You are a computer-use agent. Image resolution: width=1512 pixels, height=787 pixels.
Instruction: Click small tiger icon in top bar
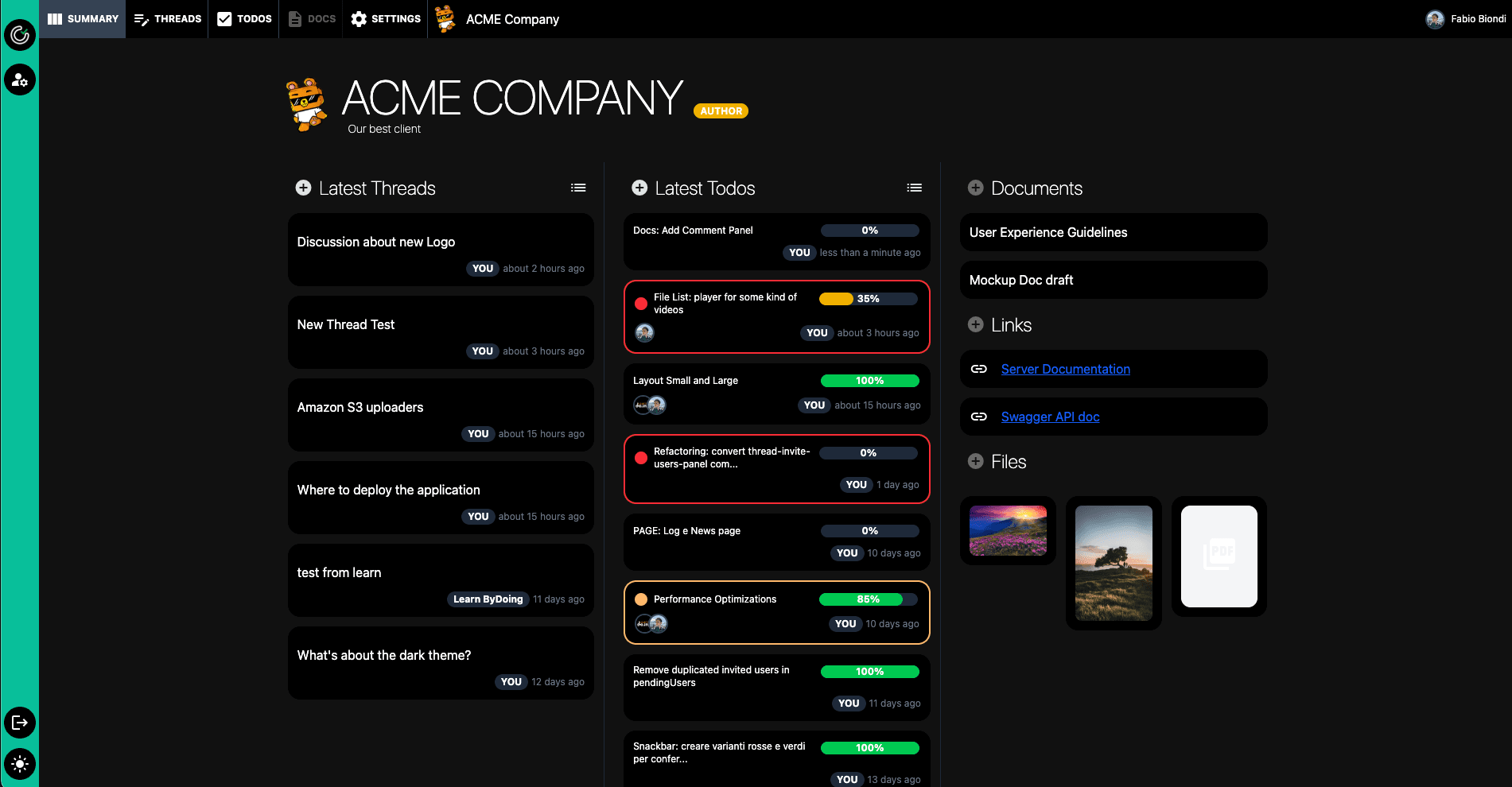point(445,19)
